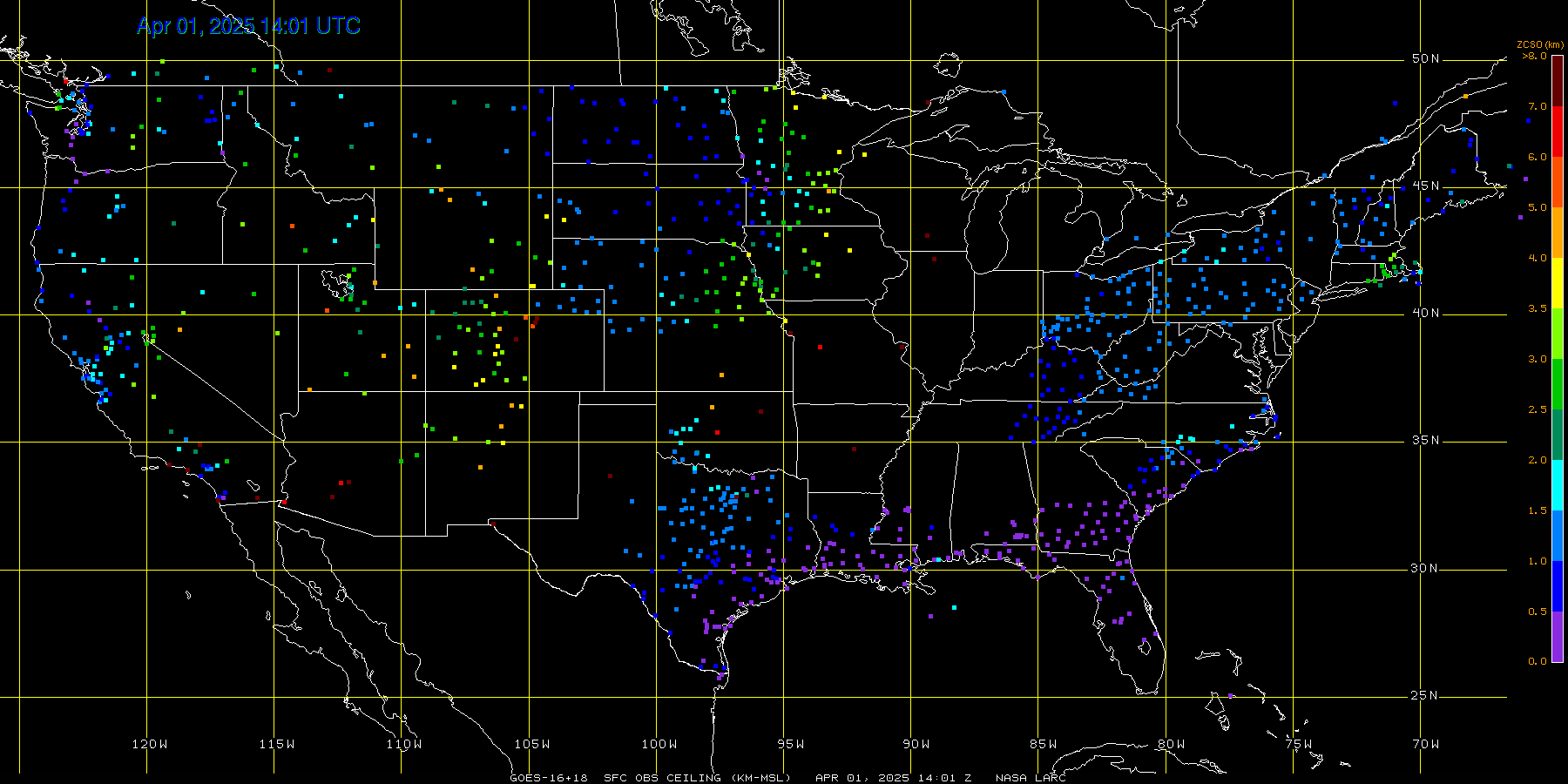1568x784 pixels.
Task: Click the '0.0' colorbar label
Action: 1538,661
